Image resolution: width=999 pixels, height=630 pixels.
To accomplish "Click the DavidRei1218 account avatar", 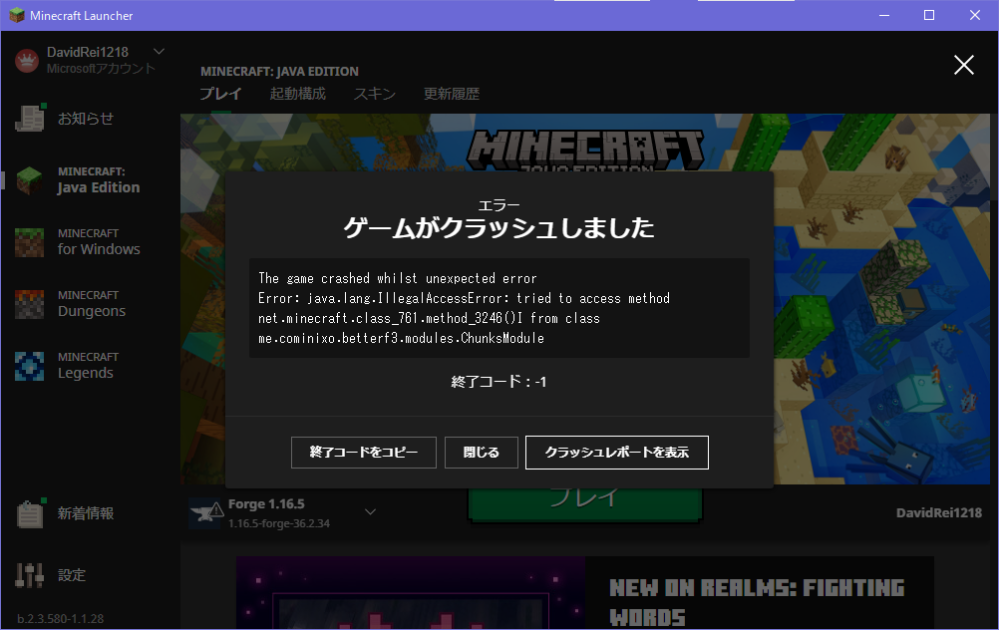I will (x=27, y=61).
